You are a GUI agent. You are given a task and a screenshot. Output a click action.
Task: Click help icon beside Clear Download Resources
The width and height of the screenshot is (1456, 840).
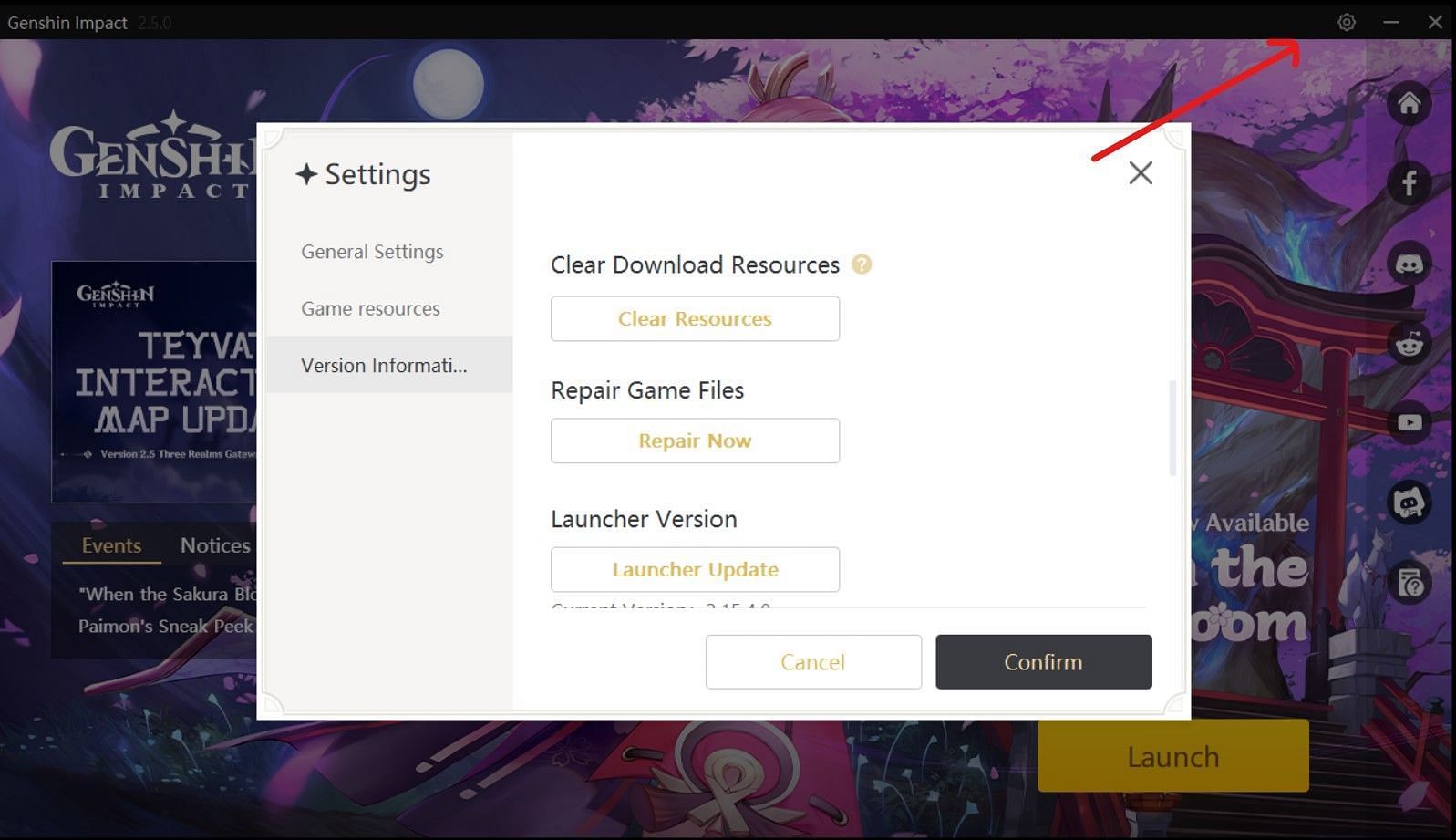[862, 264]
